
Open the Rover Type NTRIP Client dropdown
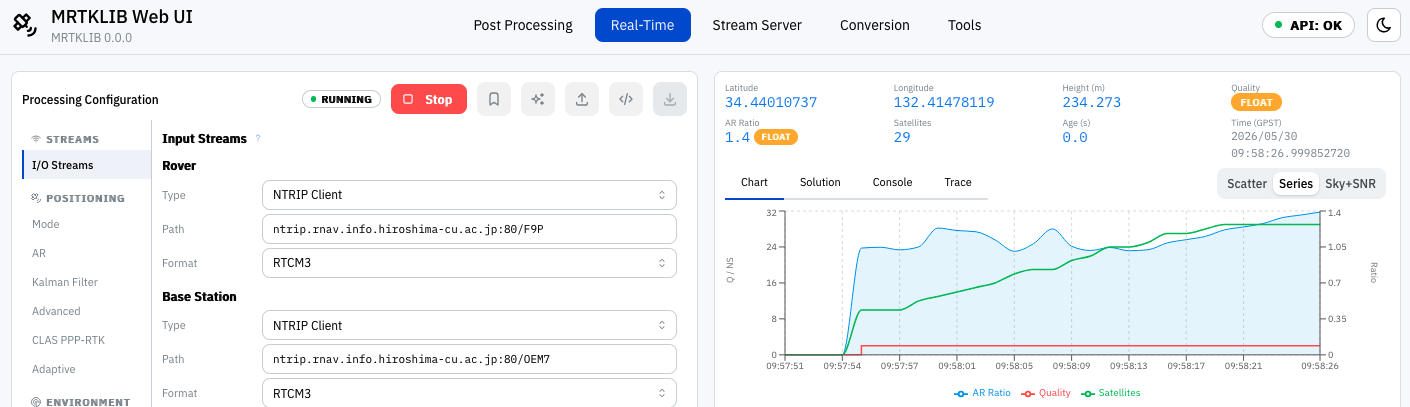pos(469,195)
